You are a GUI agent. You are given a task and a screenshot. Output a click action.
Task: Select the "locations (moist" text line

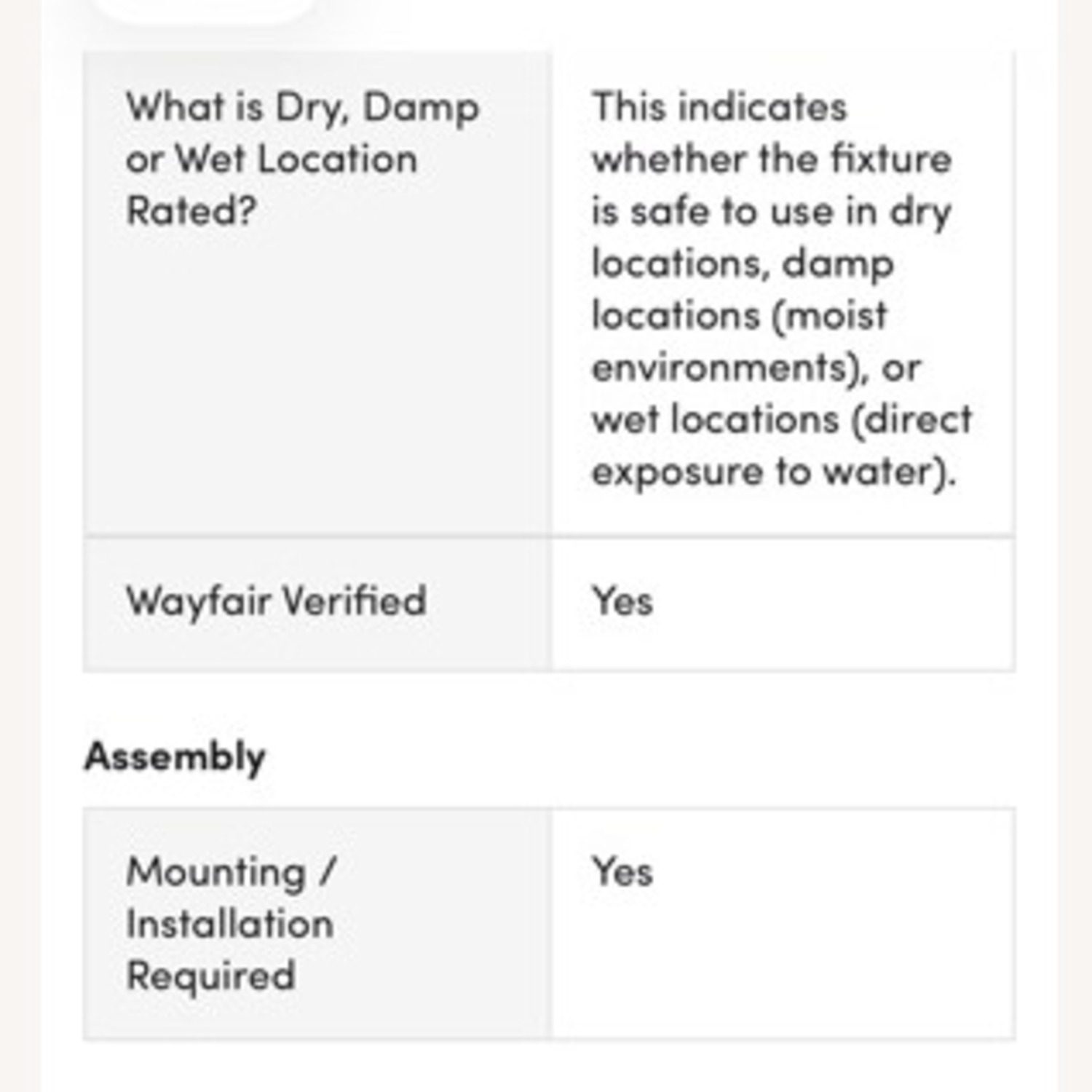click(739, 316)
